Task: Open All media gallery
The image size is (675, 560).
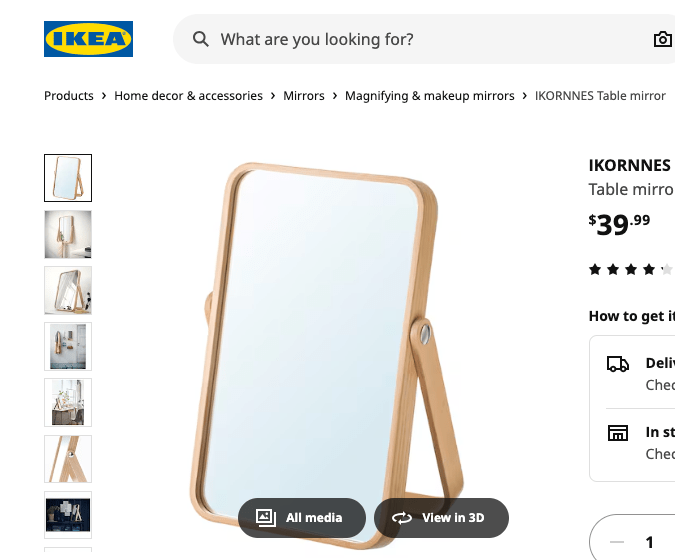Action: tap(301, 517)
